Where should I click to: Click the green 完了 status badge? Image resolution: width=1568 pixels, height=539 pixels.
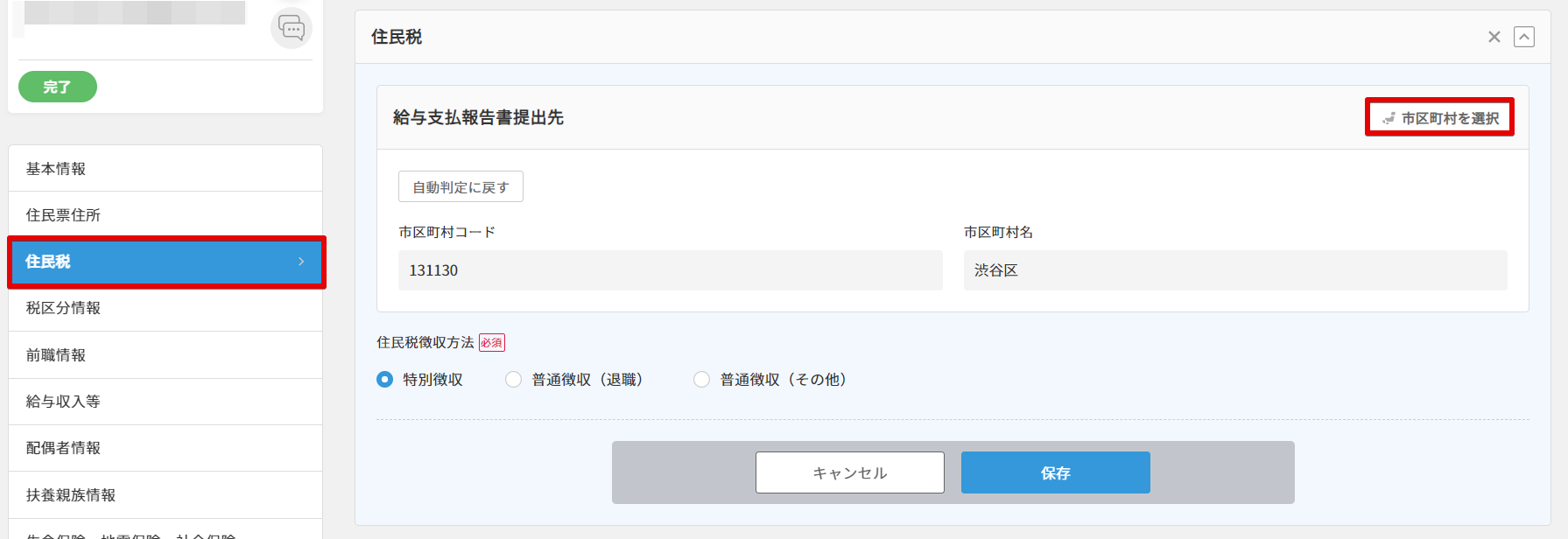(x=57, y=87)
